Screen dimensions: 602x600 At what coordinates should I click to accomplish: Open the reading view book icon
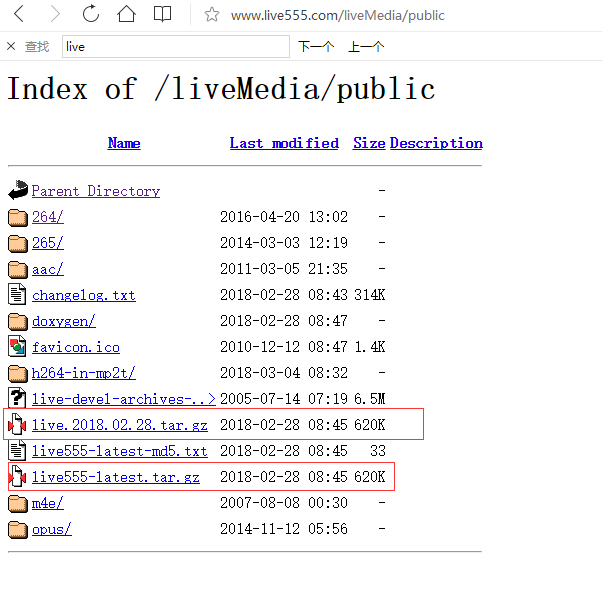click(x=162, y=14)
